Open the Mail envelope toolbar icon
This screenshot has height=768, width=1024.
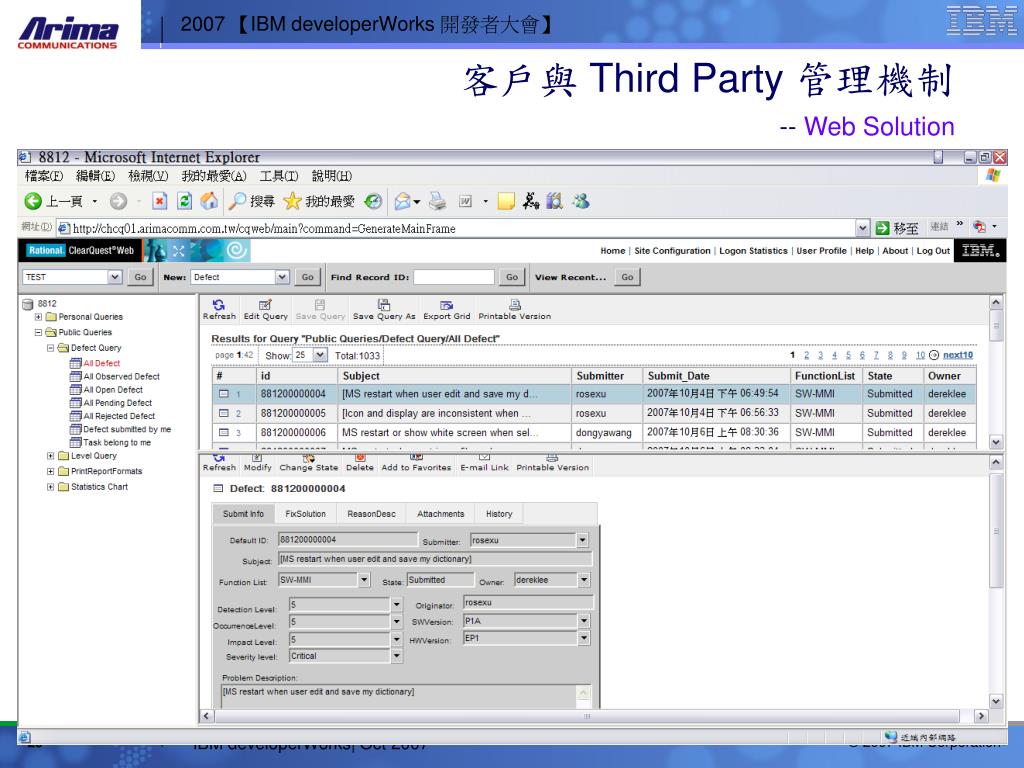coord(403,201)
